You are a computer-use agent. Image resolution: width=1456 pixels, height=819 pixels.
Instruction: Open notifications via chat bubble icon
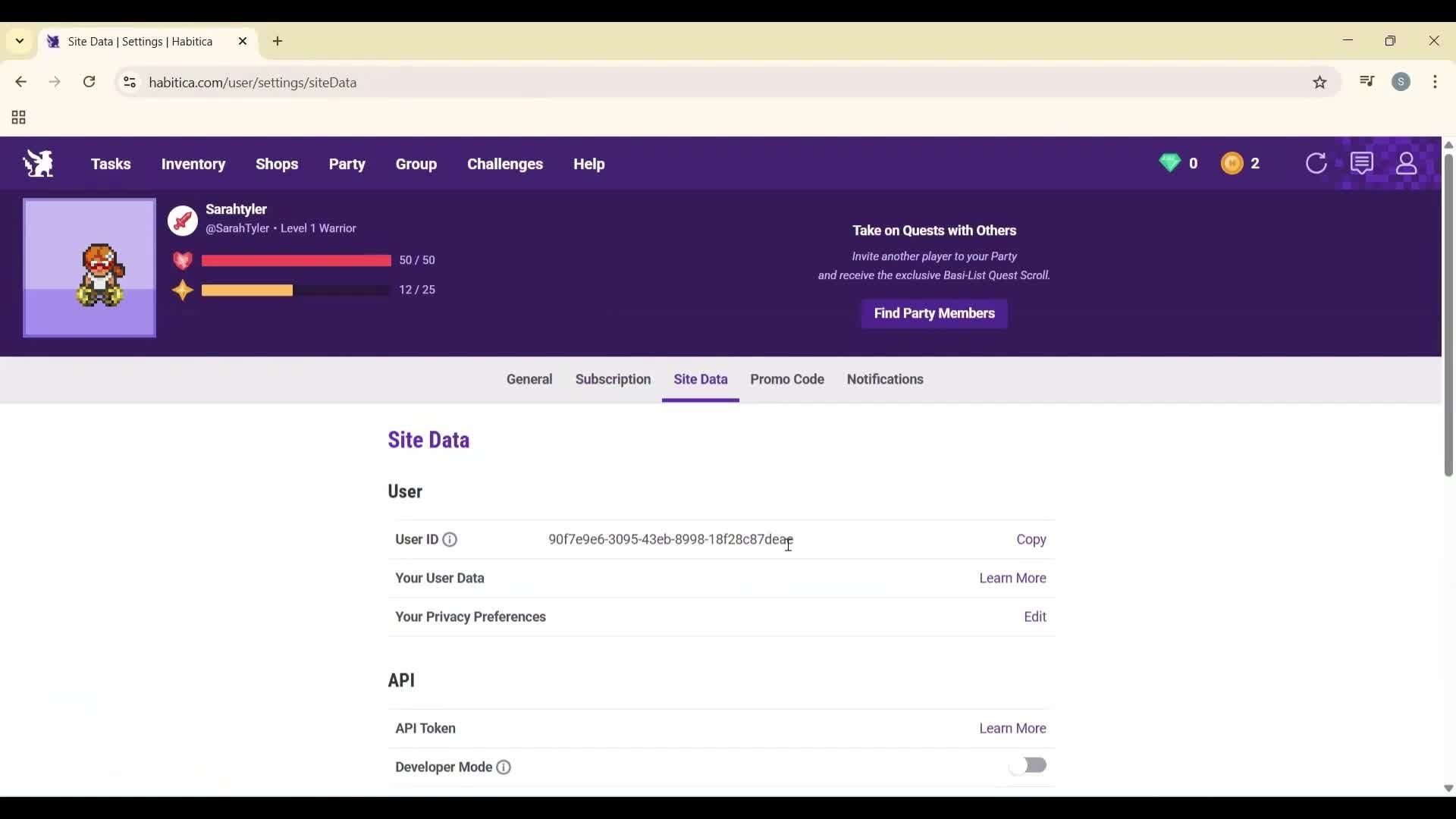[x=1363, y=163]
